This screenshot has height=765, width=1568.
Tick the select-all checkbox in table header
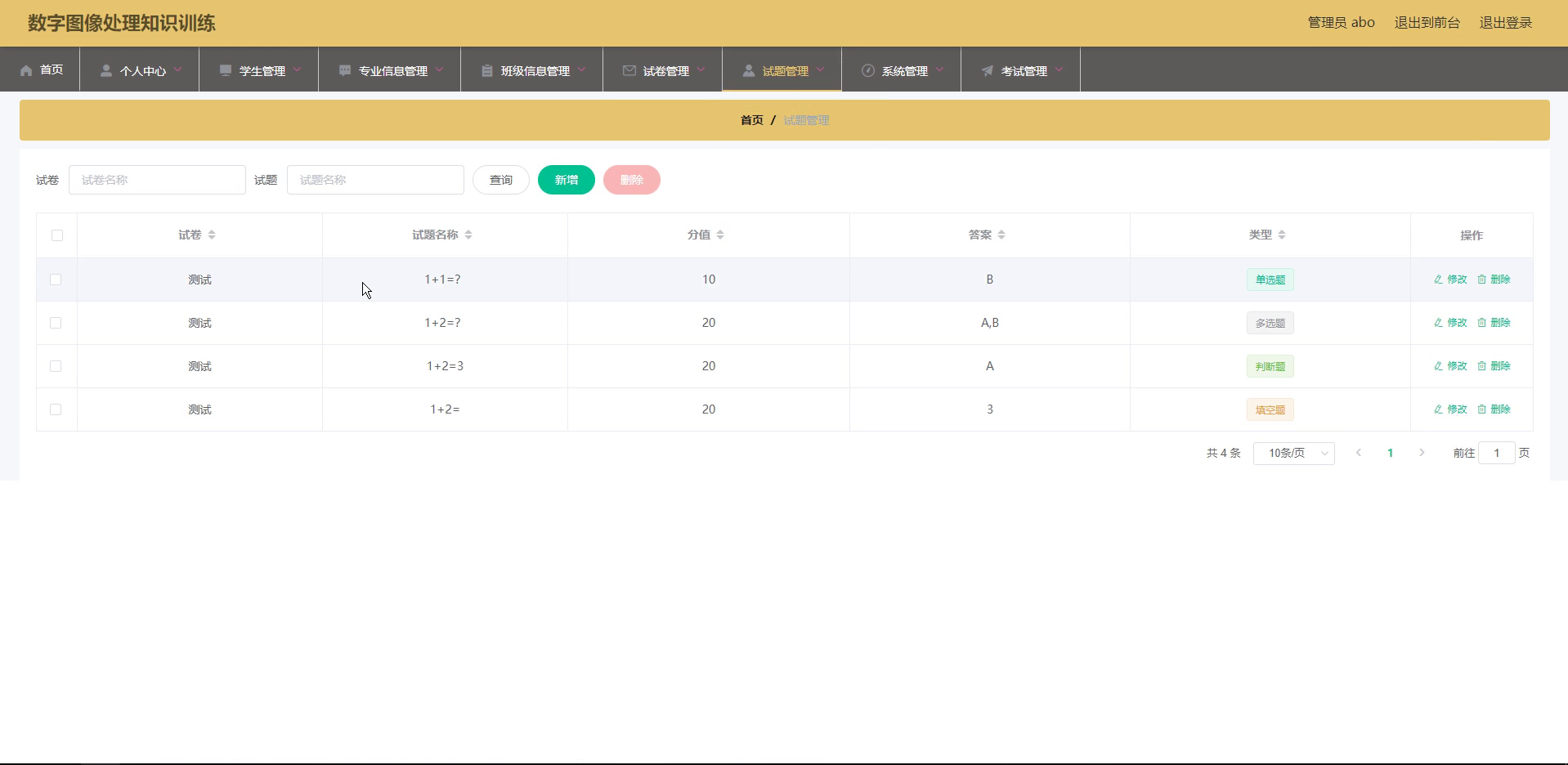coord(57,235)
